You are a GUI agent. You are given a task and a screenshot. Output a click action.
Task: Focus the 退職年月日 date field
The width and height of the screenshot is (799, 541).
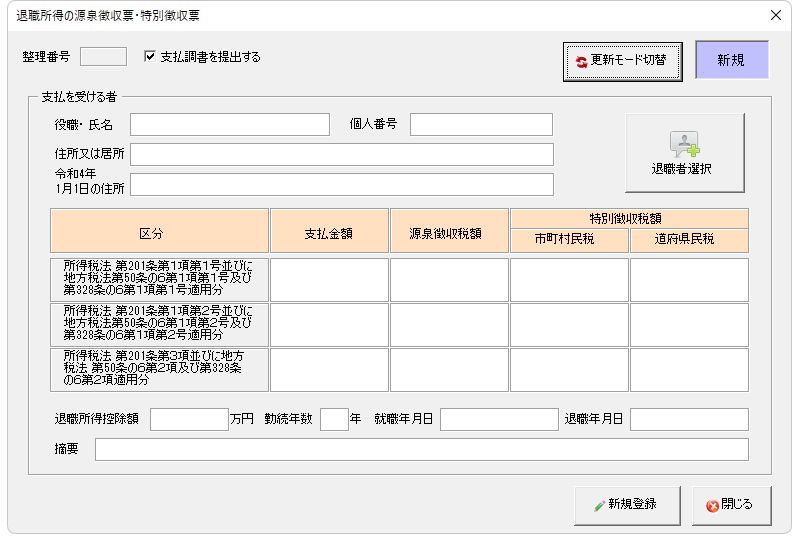pos(689,419)
